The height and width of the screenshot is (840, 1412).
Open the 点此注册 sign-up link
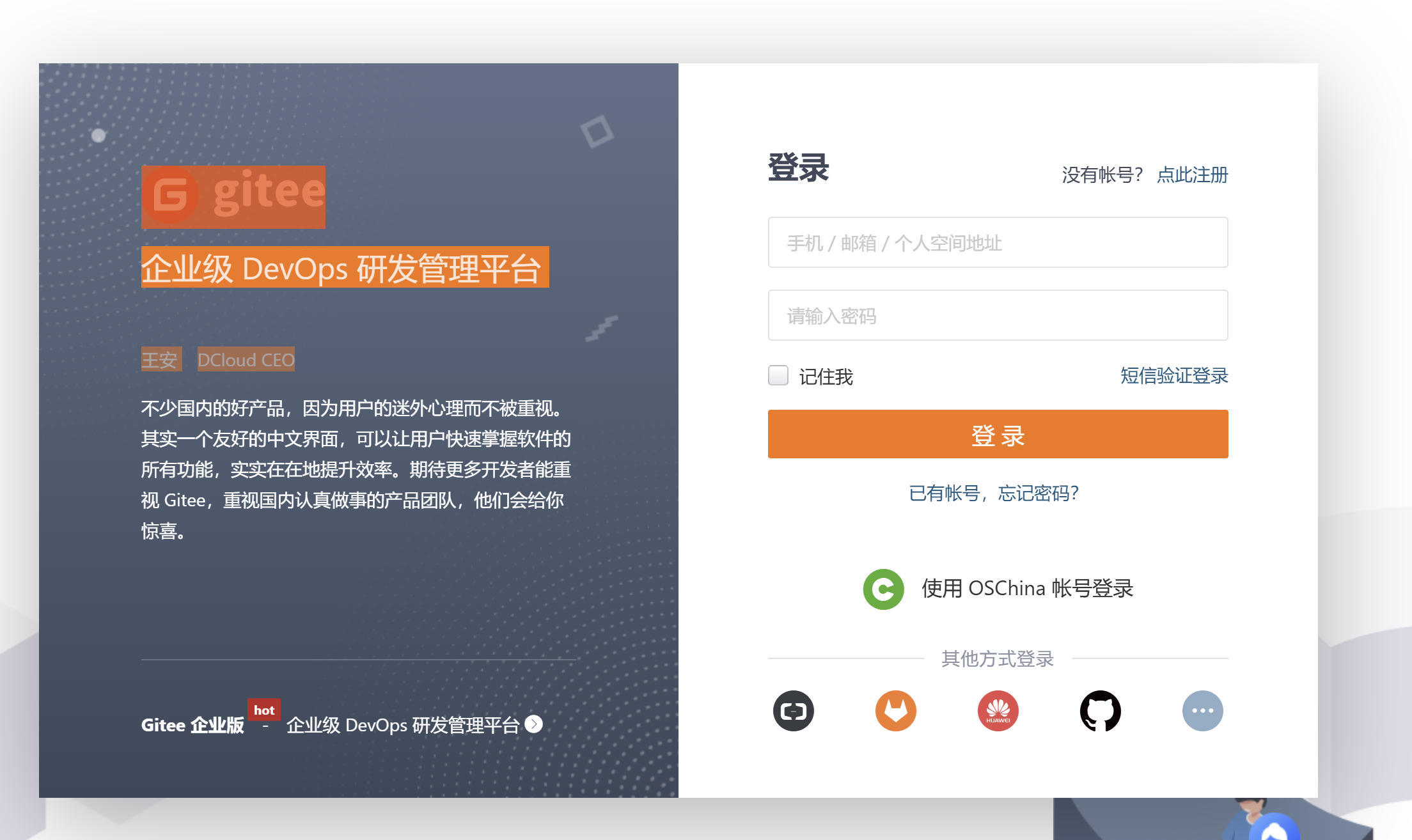pos(1192,175)
